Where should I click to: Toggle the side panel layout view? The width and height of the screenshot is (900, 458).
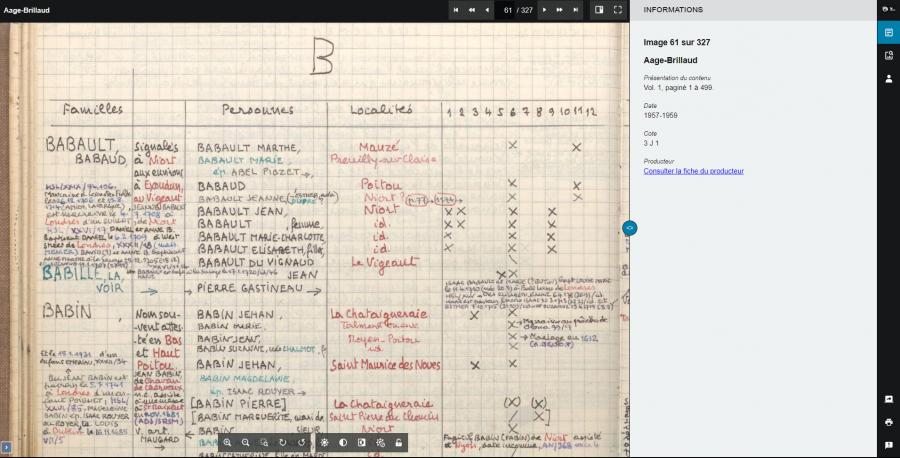pyautogui.click(x=599, y=10)
